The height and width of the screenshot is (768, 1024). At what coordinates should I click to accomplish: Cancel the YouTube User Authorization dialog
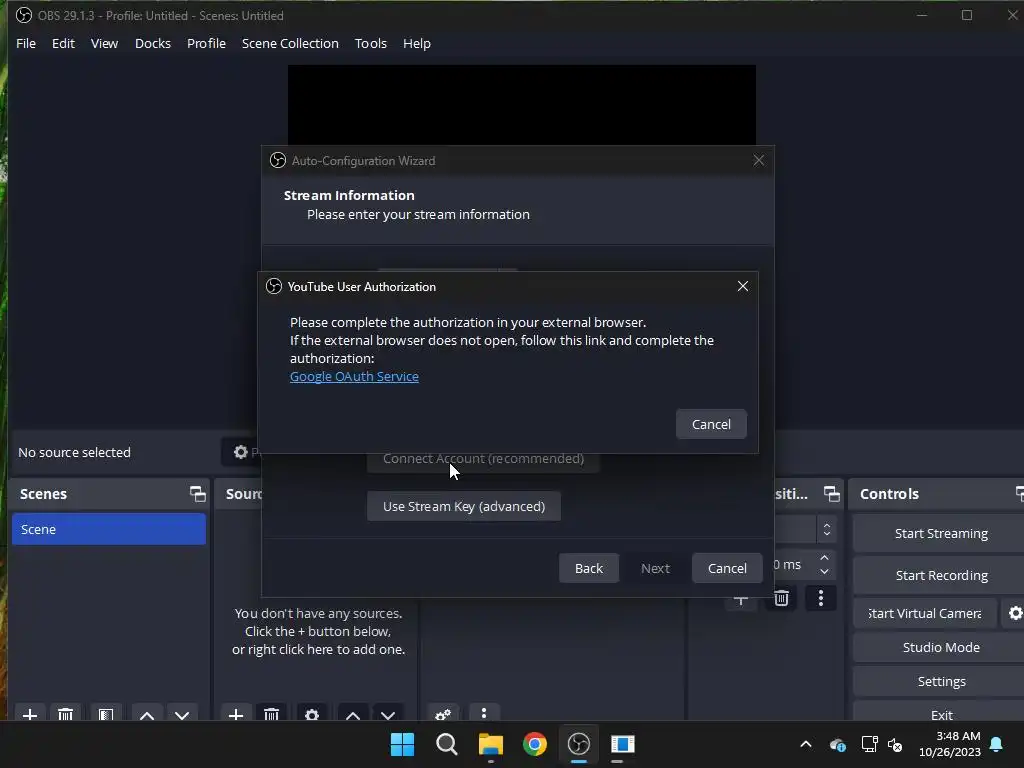click(711, 424)
